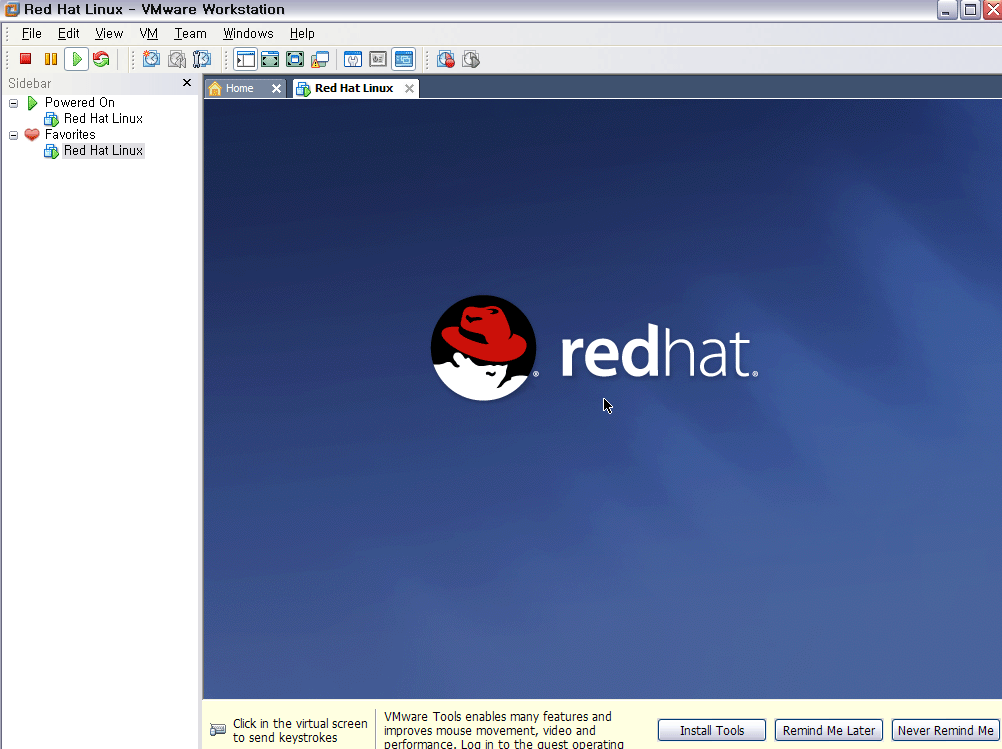The width and height of the screenshot is (1002, 749).
Task: Close the Sidebar panel
Action: [187, 82]
